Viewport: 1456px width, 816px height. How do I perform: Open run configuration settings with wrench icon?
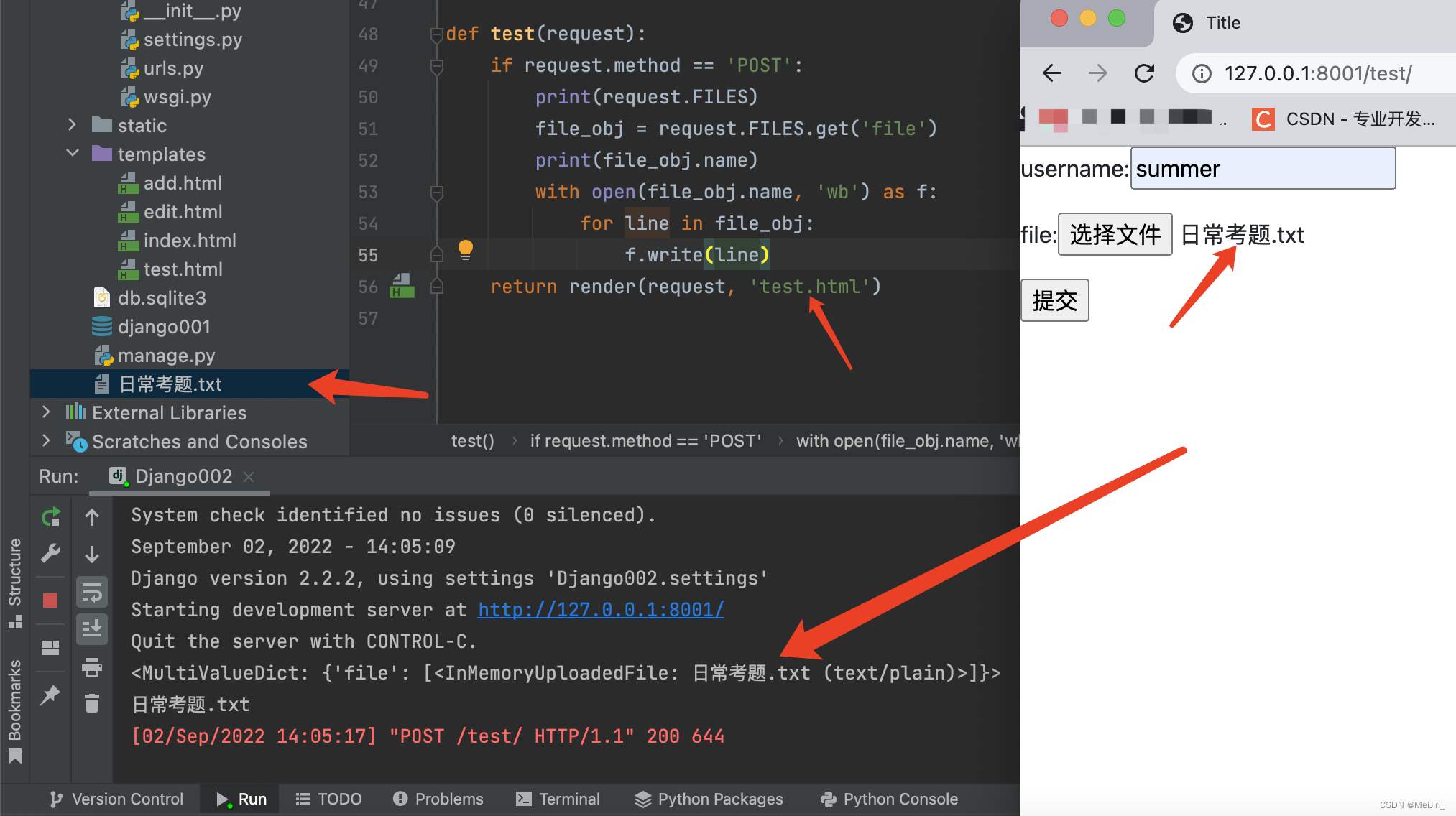coord(50,553)
